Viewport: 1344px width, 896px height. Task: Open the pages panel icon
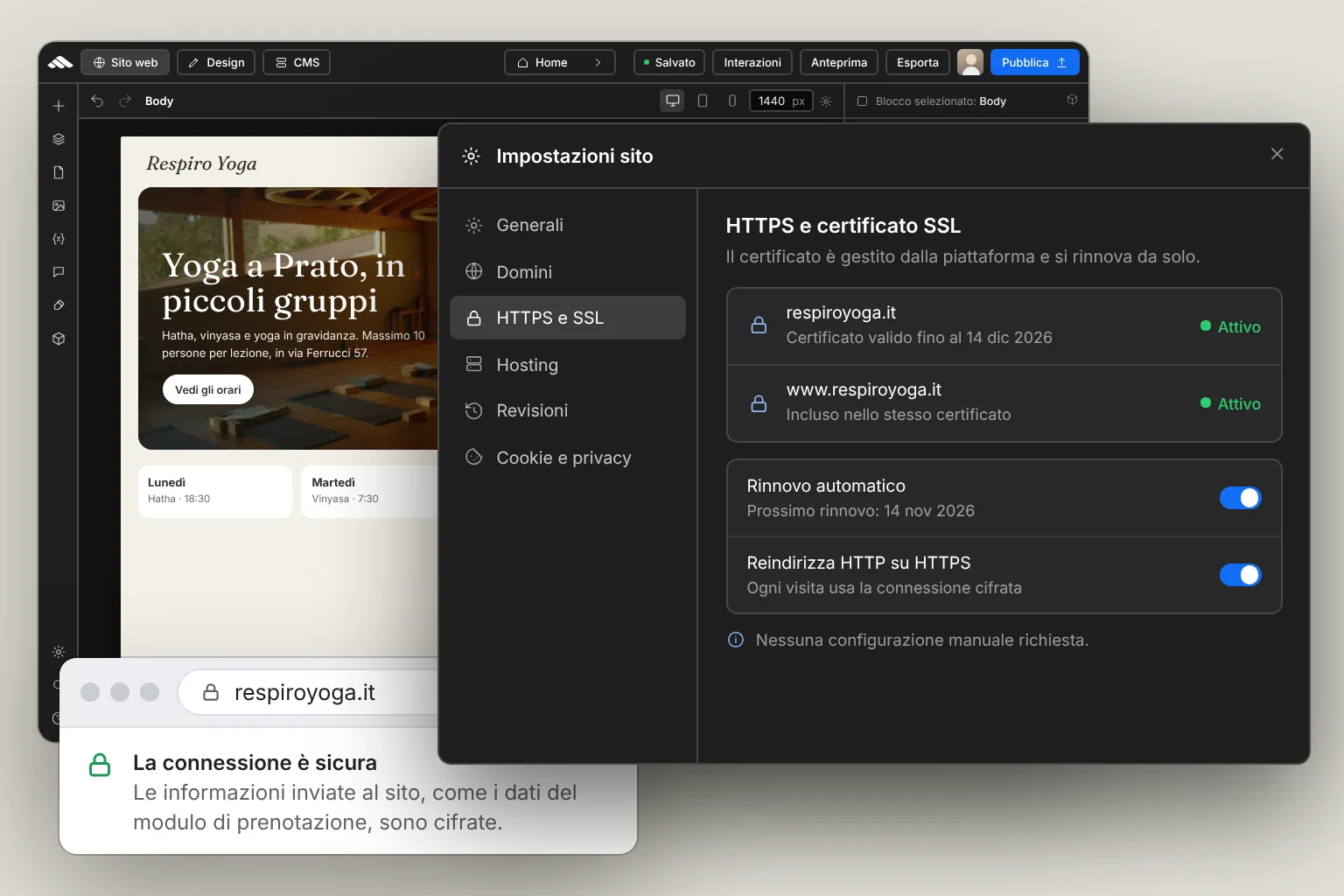[59, 172]
